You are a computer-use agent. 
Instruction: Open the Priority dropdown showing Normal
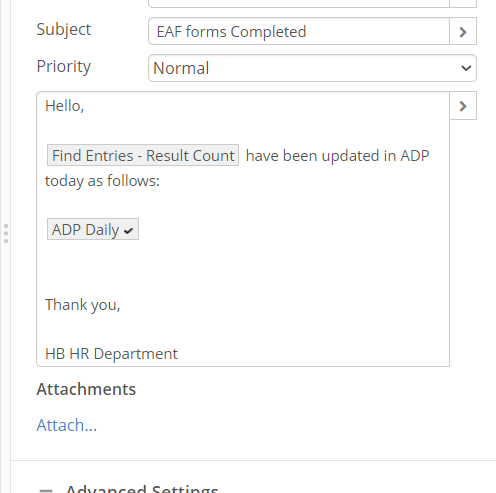(x=312, y=68)
